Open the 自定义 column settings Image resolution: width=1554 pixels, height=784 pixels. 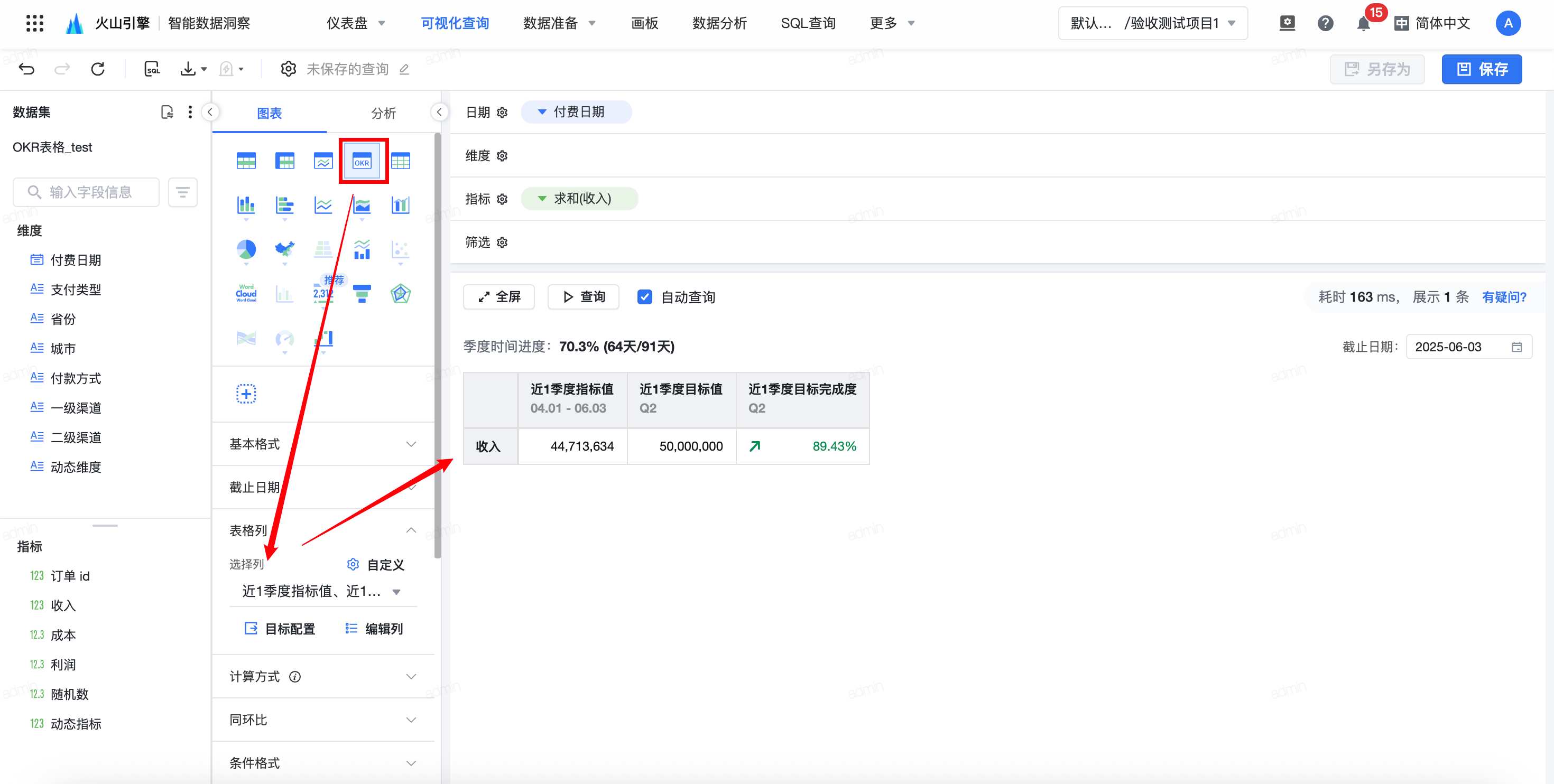pos(375,564)
